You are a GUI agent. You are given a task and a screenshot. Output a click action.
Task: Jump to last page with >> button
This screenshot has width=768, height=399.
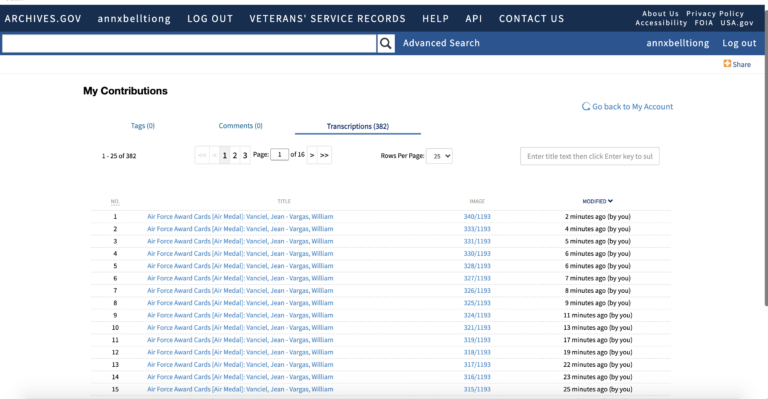[x=324, y=155]
